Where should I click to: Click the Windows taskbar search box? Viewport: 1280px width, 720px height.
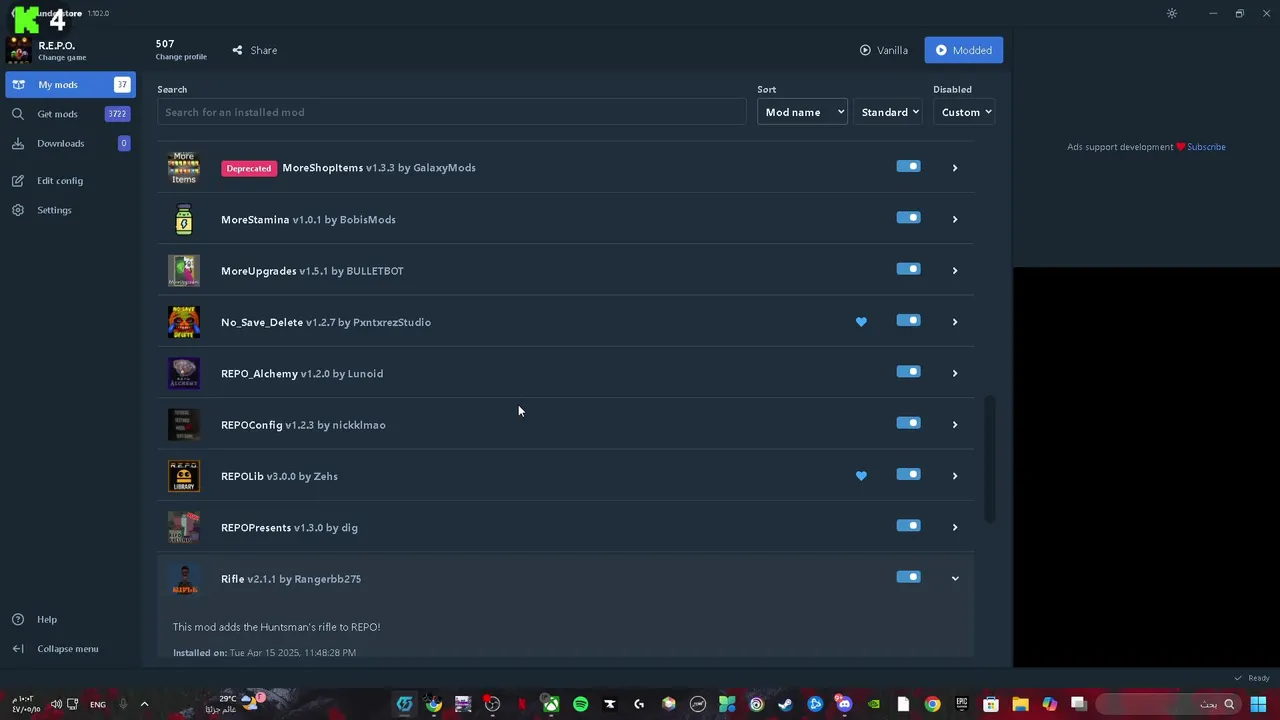click(1168, 704)
